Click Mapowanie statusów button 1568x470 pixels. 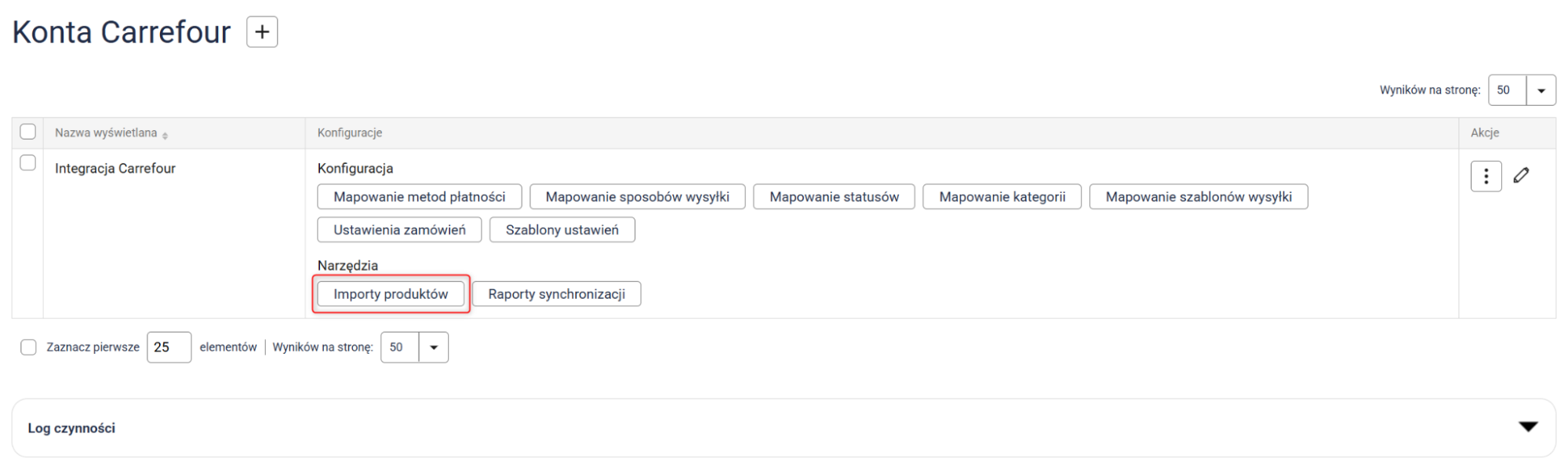pos(834,197)
